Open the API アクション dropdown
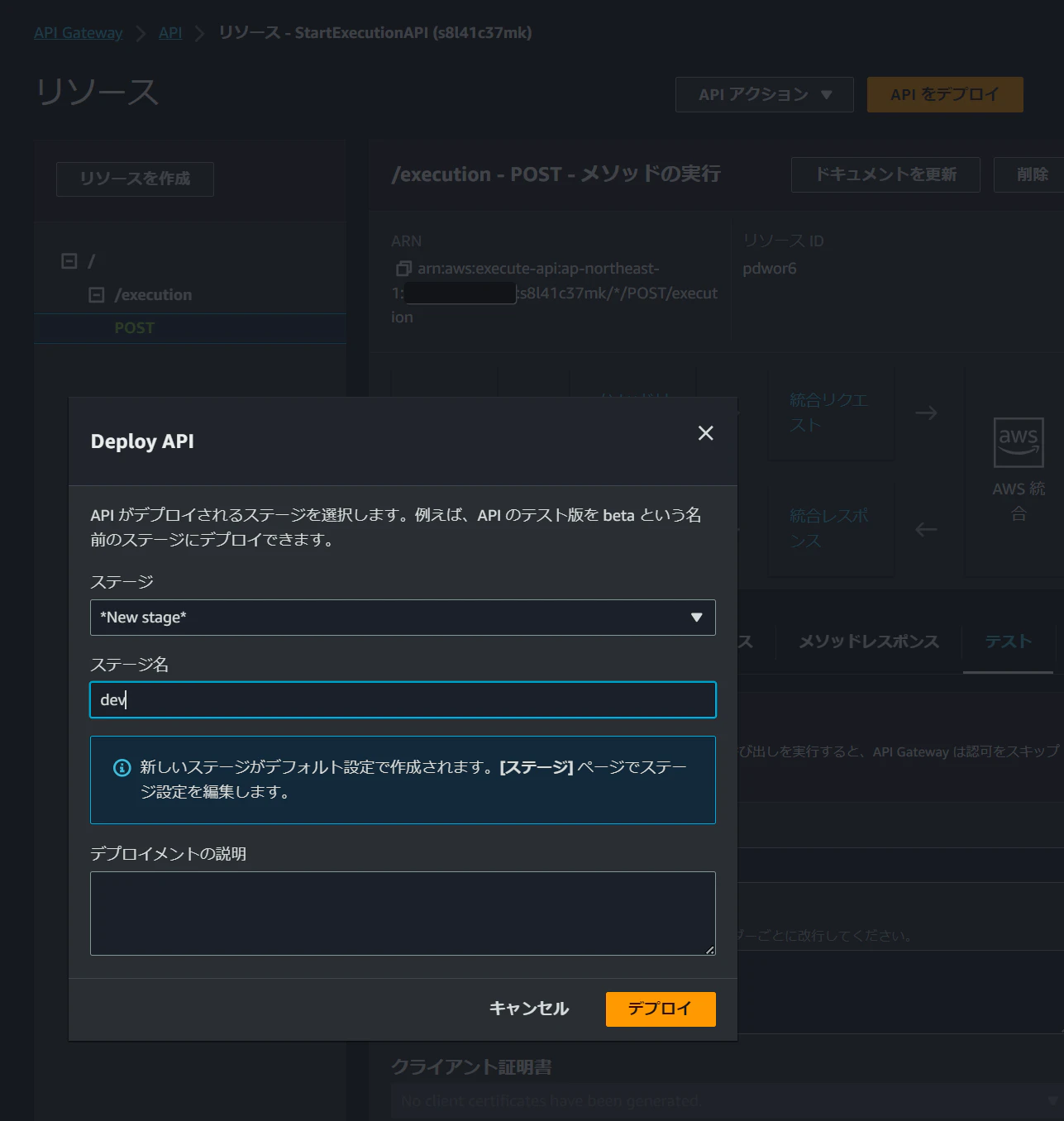Screen dimensions: 1064x1121 (765, 94)
